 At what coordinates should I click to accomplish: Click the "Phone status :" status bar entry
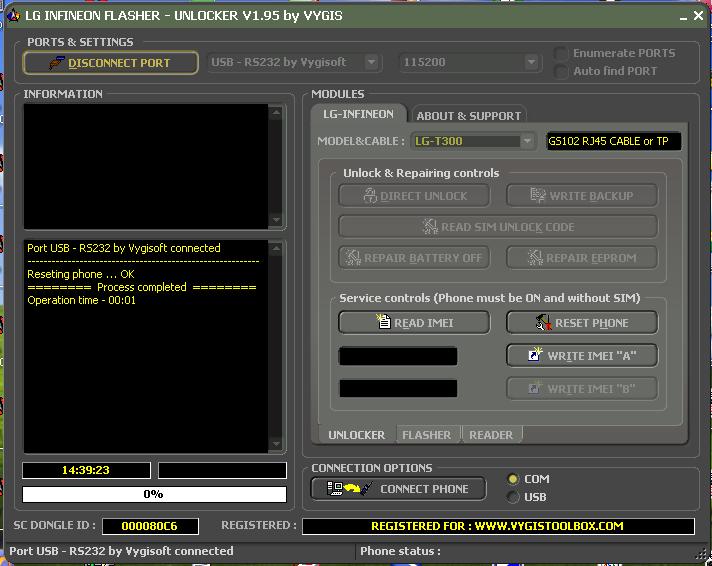tap(400, 551)
